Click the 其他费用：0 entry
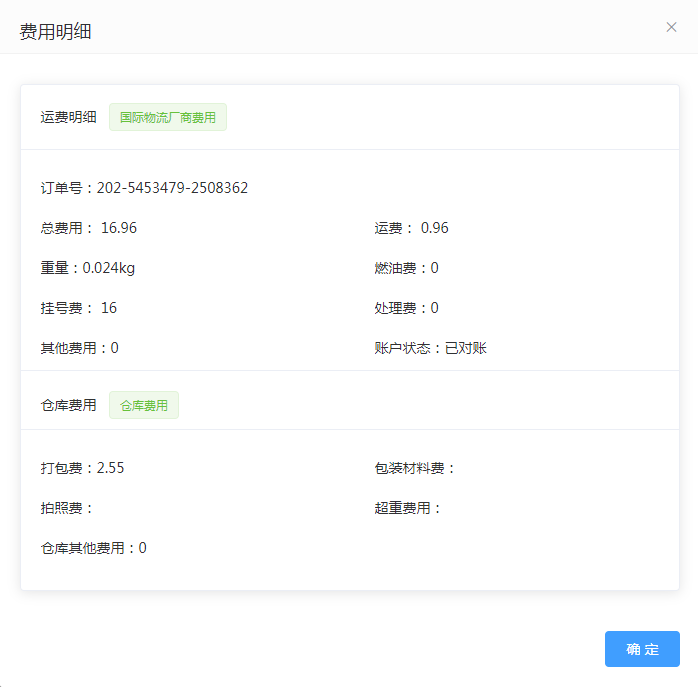 80,348
